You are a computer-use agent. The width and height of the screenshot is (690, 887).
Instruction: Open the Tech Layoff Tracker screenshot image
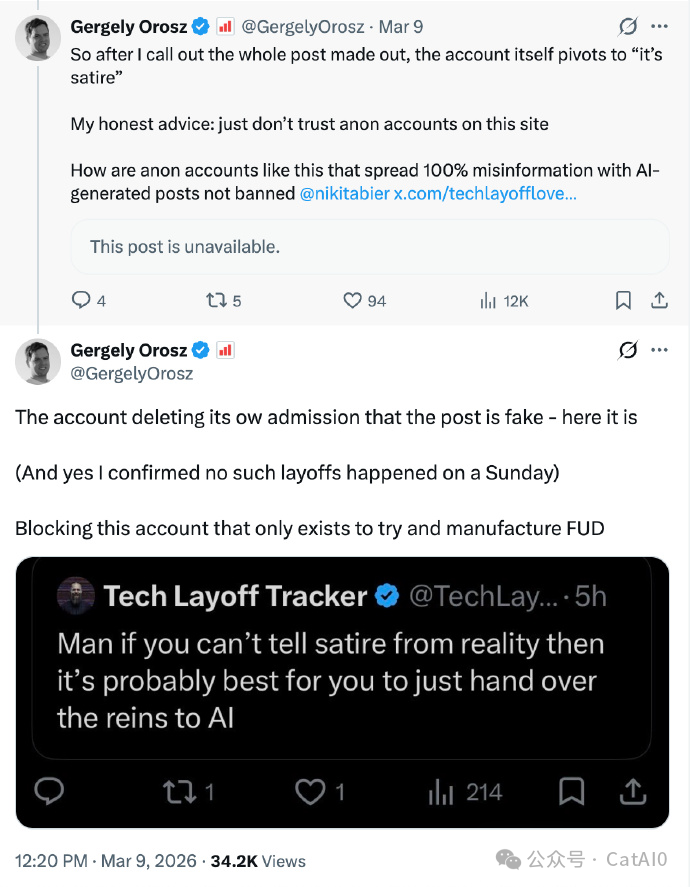342,692
